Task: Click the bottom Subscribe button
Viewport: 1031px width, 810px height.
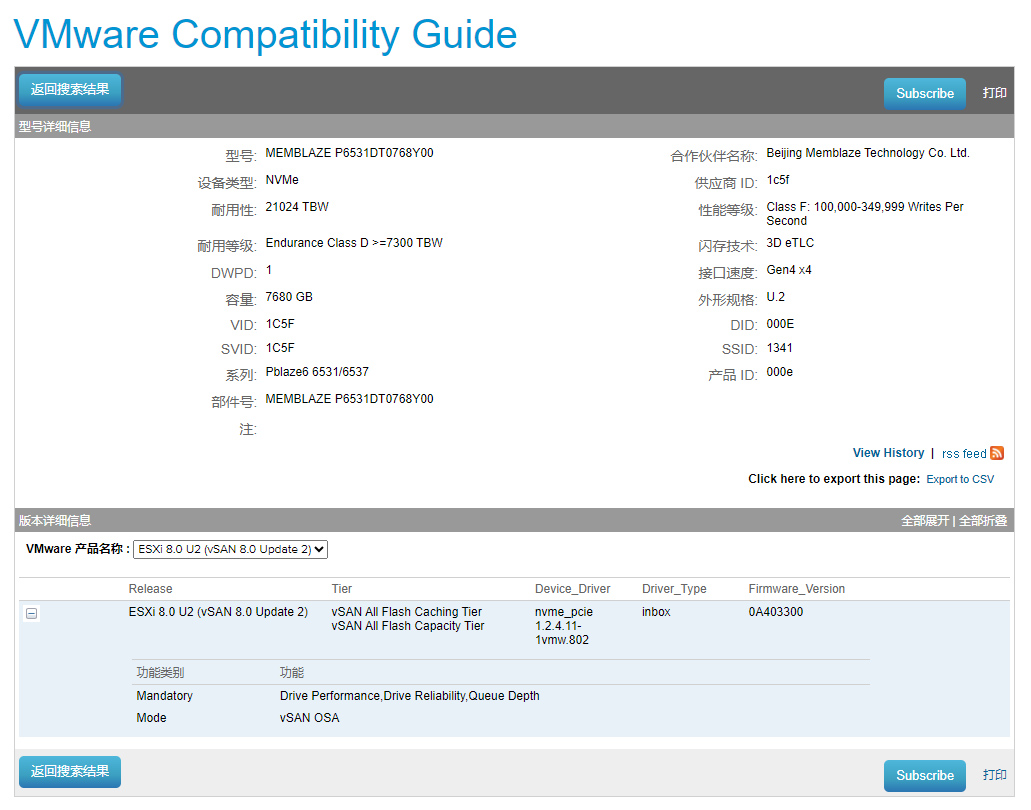Action: 924,776
